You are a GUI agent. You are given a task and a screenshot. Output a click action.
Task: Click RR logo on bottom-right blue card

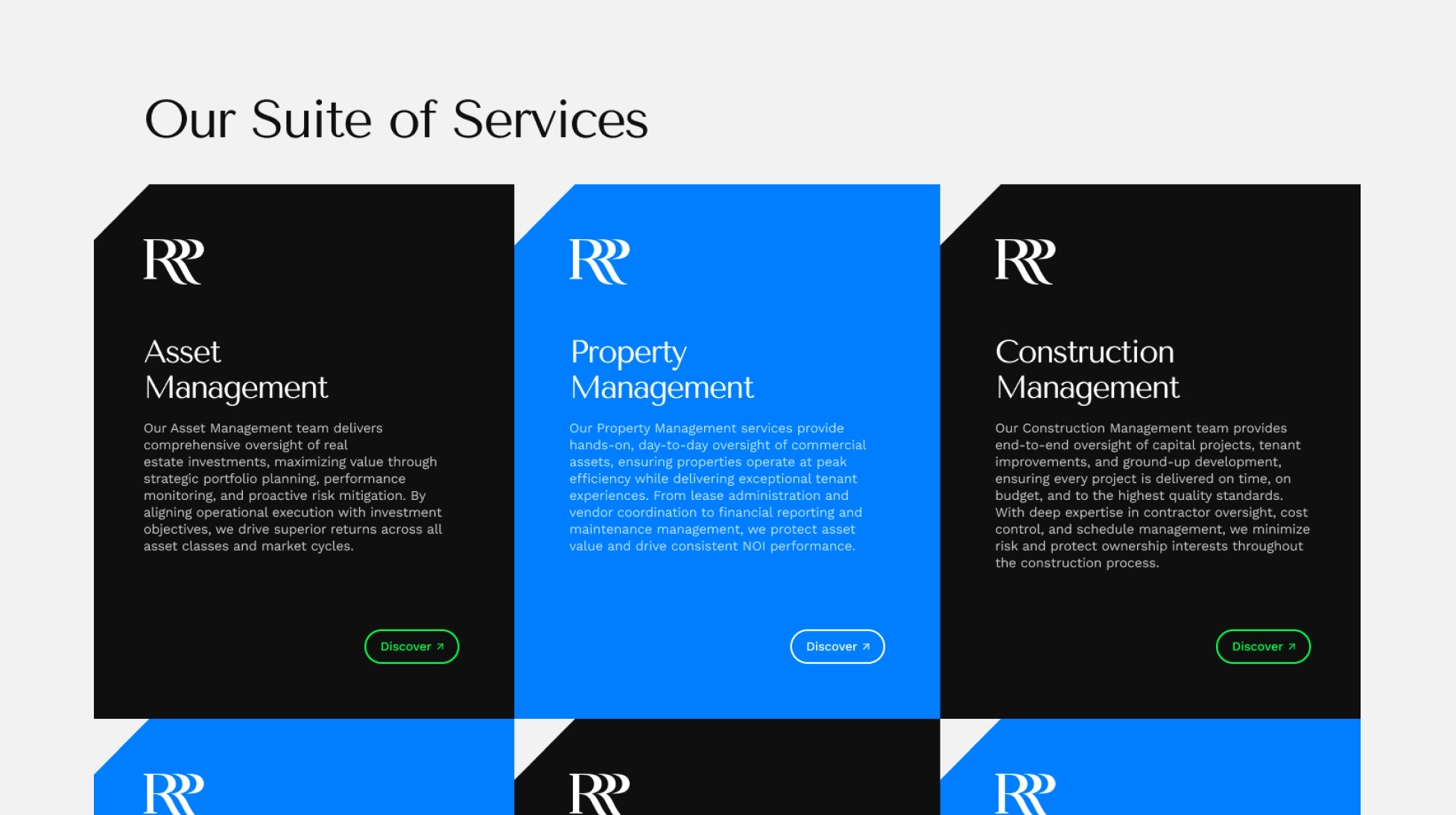coord(1025,794)
